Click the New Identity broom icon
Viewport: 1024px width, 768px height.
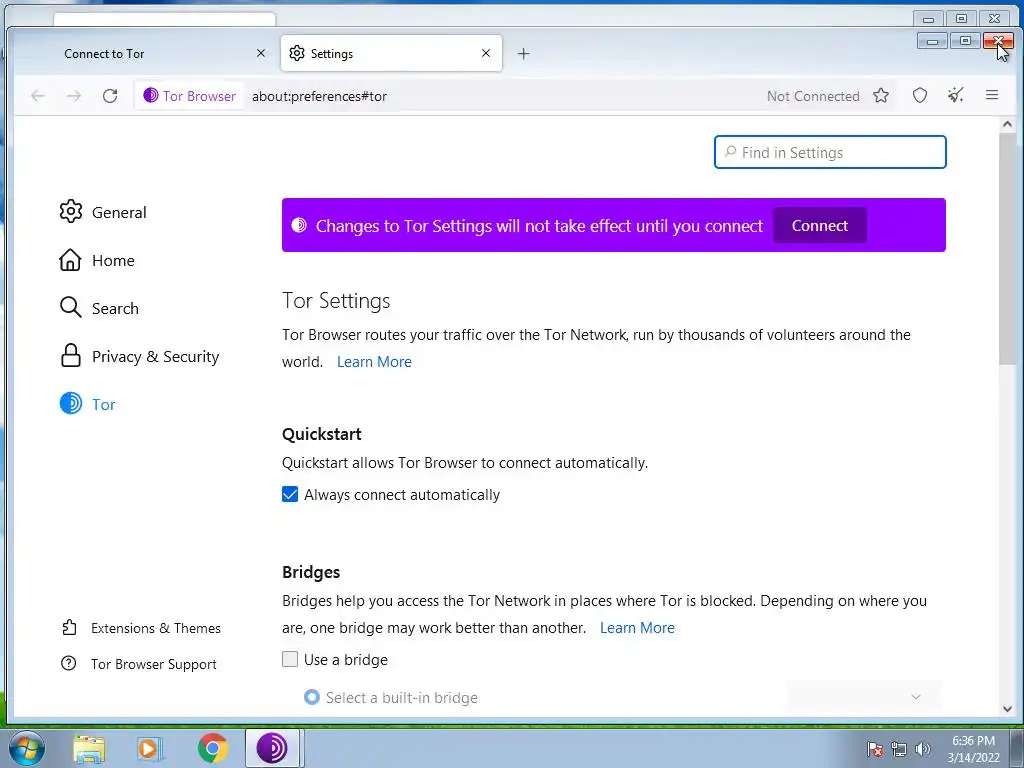955,96
